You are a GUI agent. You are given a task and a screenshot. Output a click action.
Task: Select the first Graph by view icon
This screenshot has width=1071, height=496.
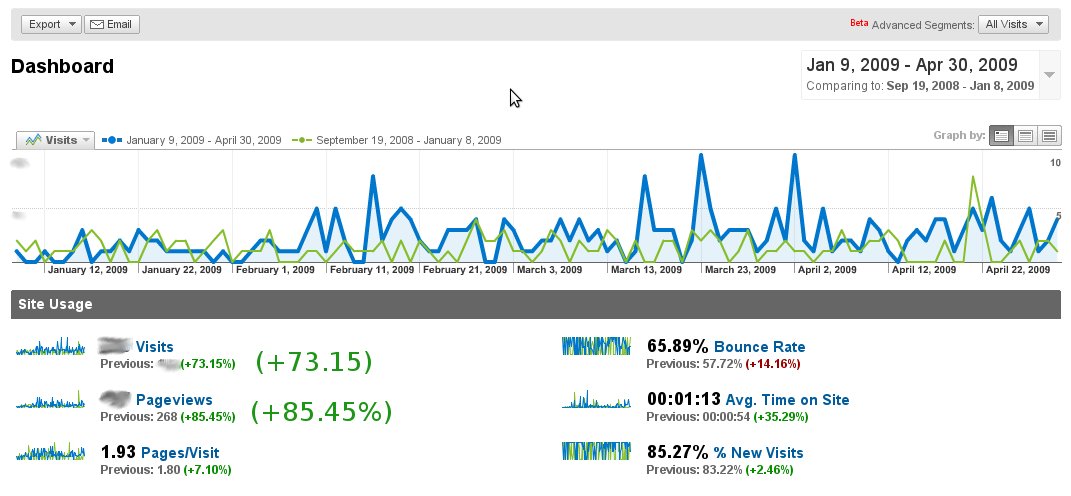coord(1001,136)
